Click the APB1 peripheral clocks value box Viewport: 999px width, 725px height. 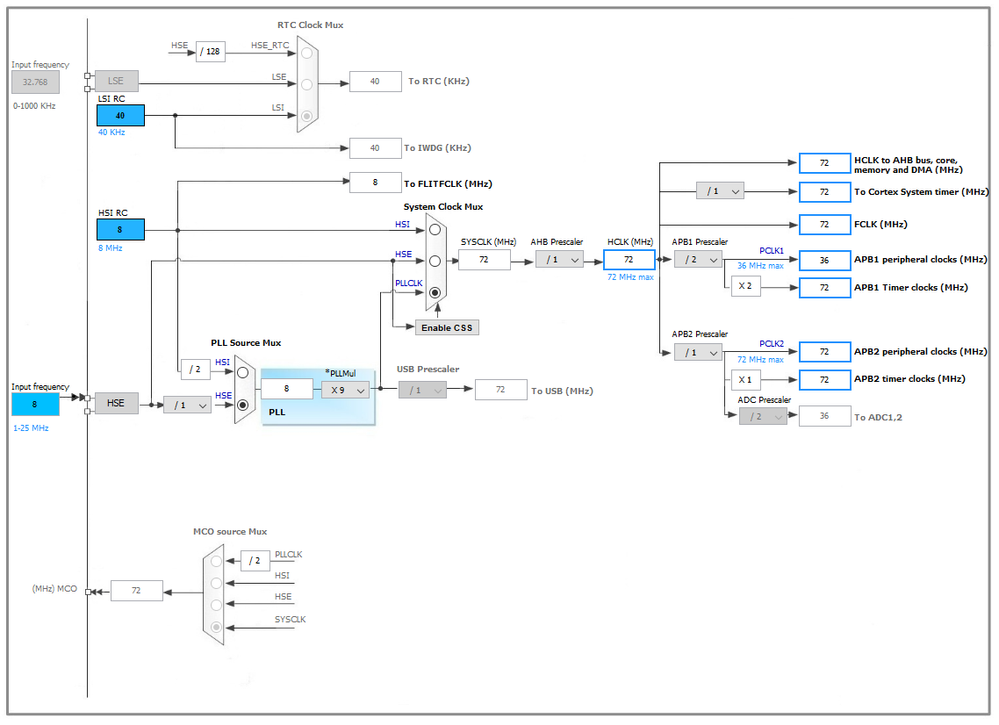[825, 261]
